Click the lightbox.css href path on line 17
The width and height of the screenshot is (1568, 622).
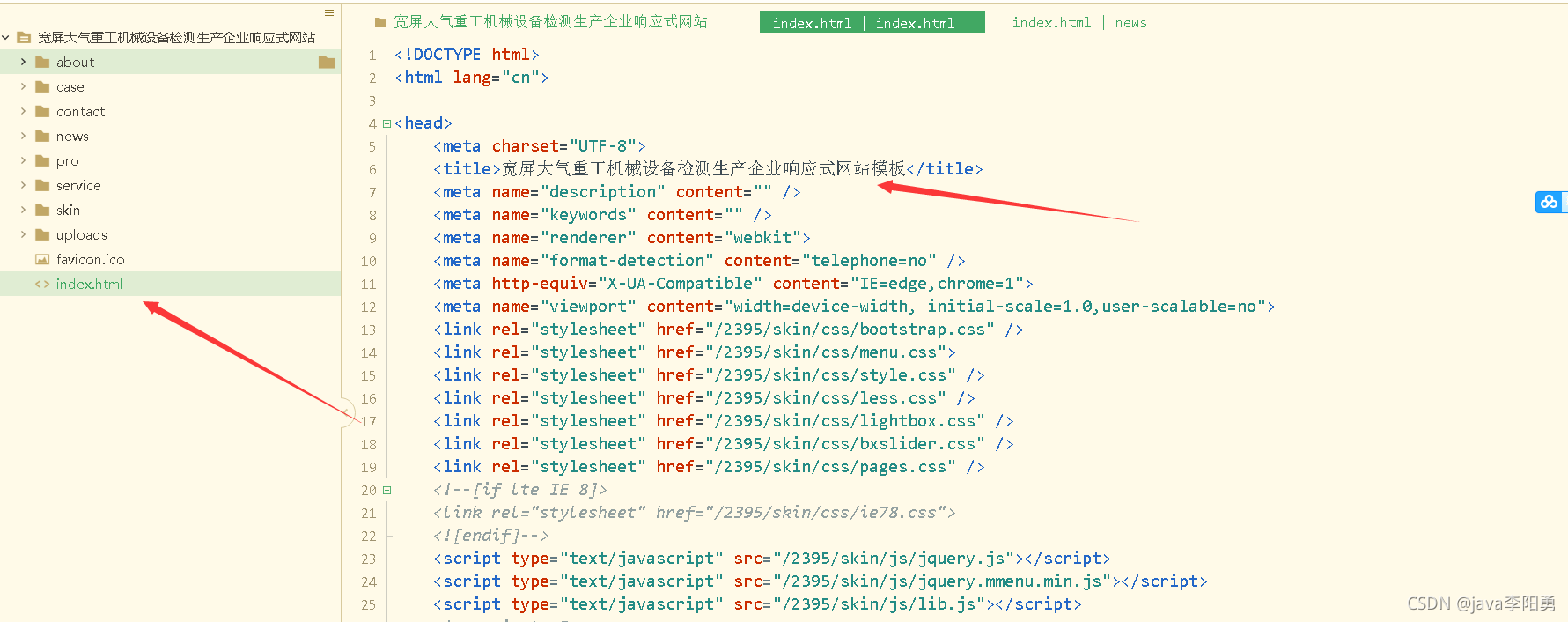(x=845, y=421)
